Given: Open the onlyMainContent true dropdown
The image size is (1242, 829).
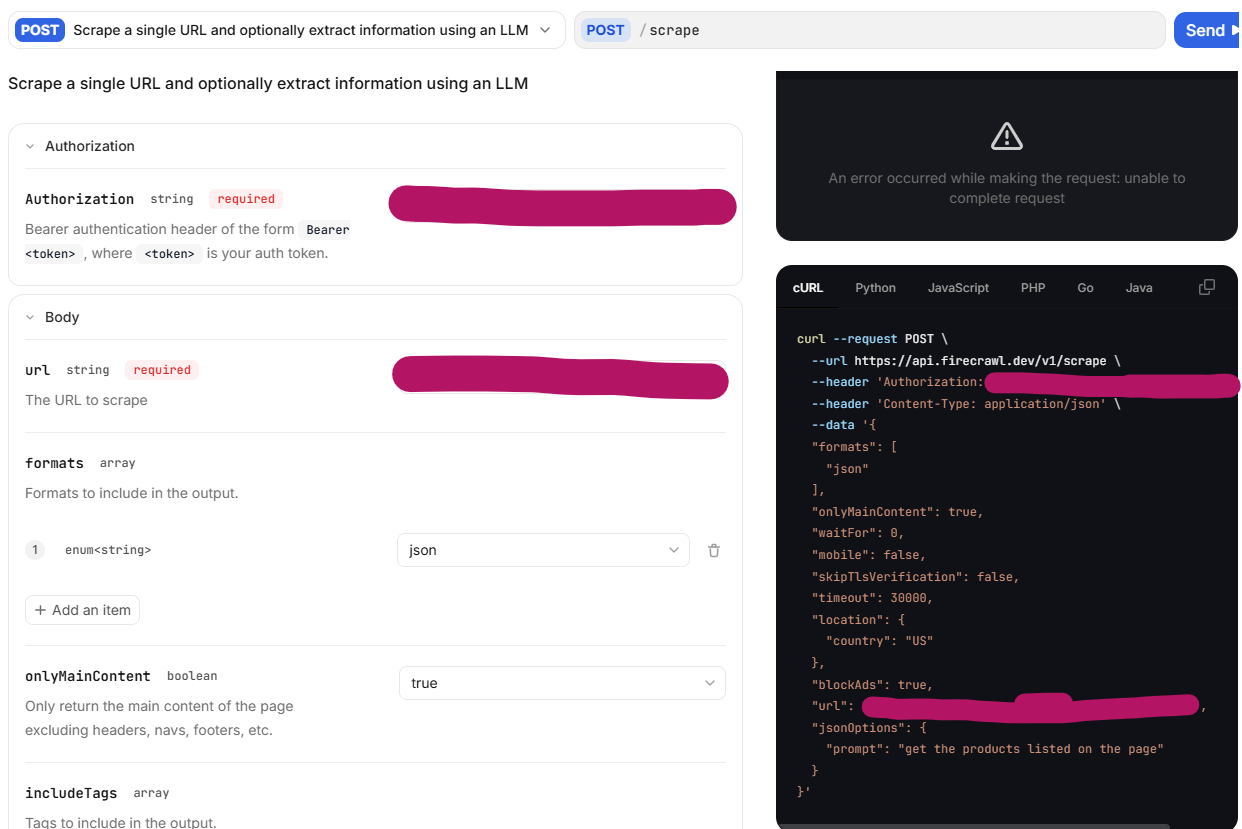Looking at the screenshot, I should [x=562, y=683].
